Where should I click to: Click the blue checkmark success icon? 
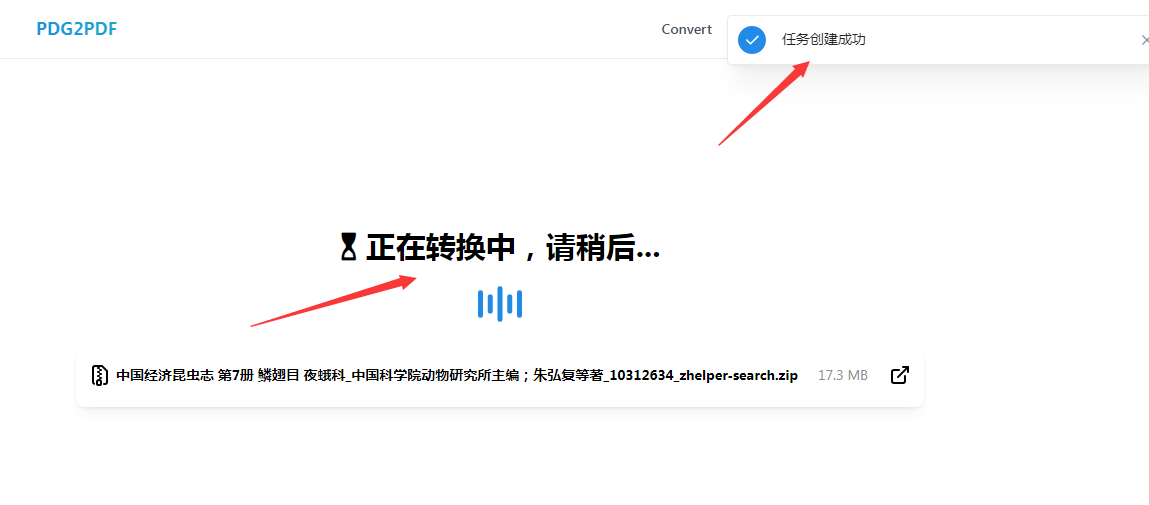tap(752, 40)
